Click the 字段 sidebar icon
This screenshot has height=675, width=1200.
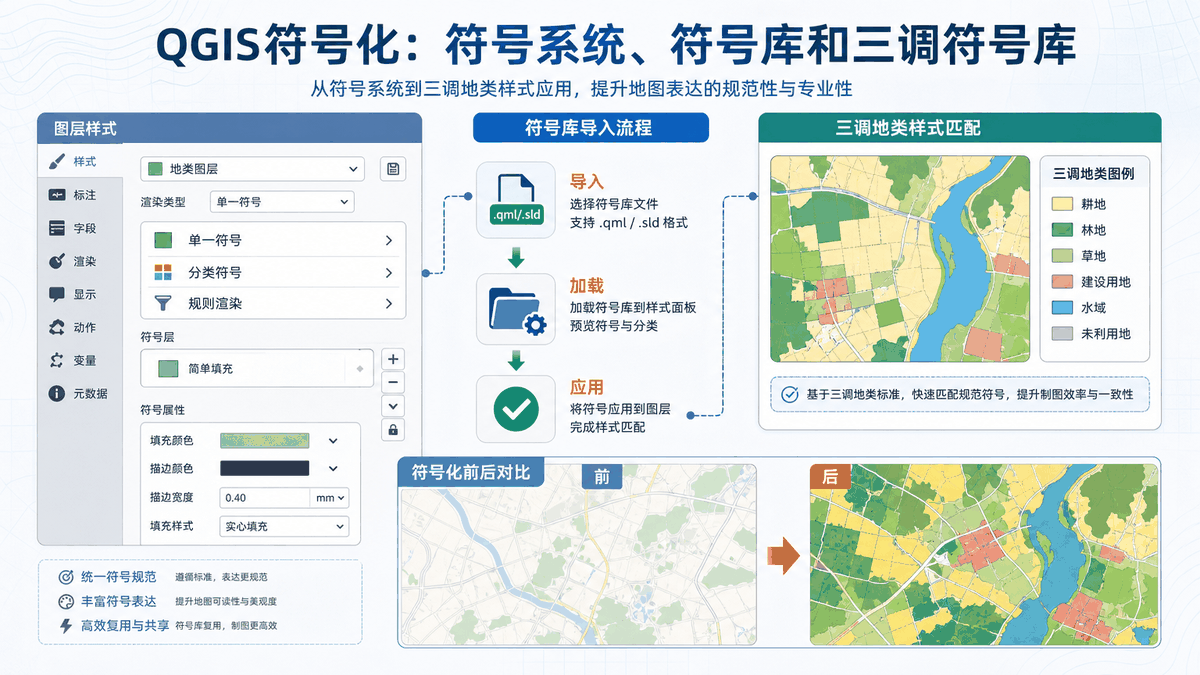57,228
